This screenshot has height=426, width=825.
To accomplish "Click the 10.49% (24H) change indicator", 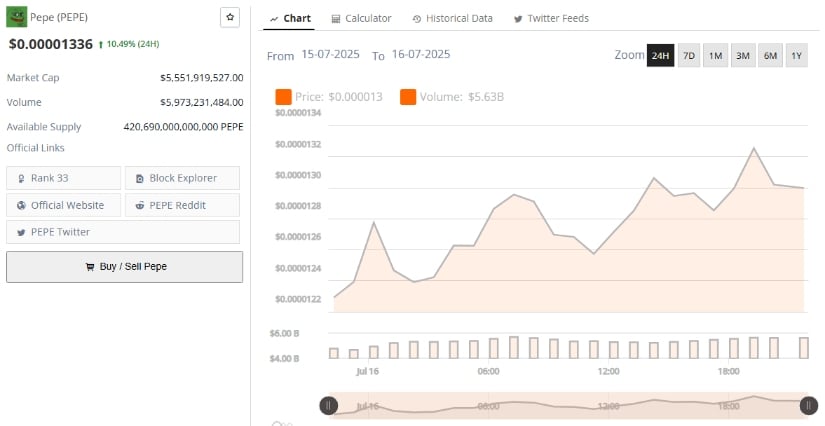I will 129,44.
